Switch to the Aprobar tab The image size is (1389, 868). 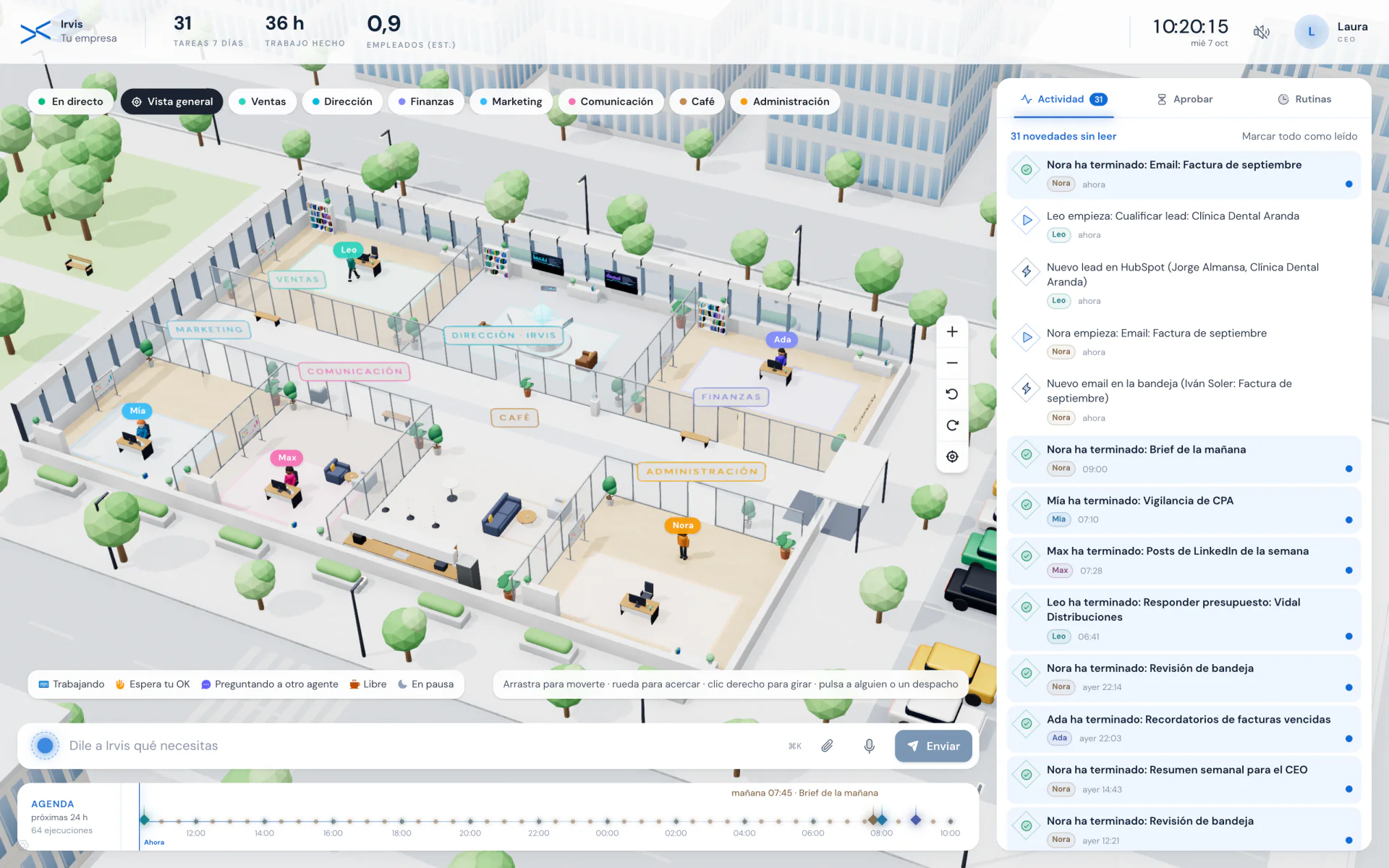tap(1184, 99)
